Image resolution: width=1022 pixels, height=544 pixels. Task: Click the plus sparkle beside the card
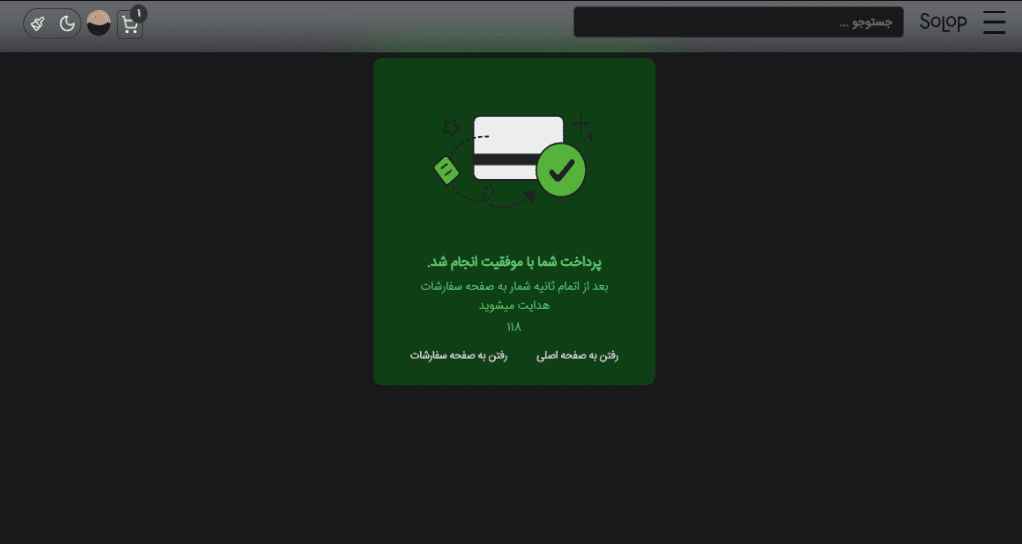tap(584, 127)
